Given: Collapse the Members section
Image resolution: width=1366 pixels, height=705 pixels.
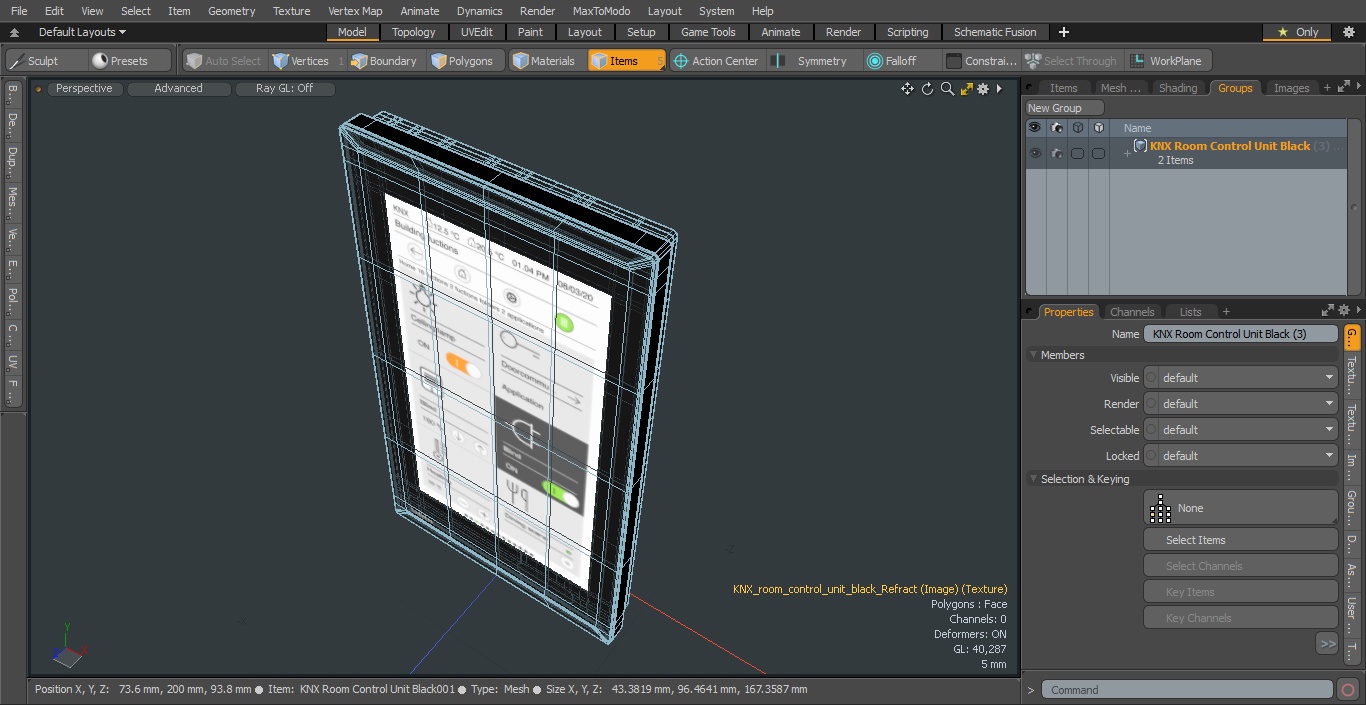Looking at the screenshot, I should [x=1033, y=355].
